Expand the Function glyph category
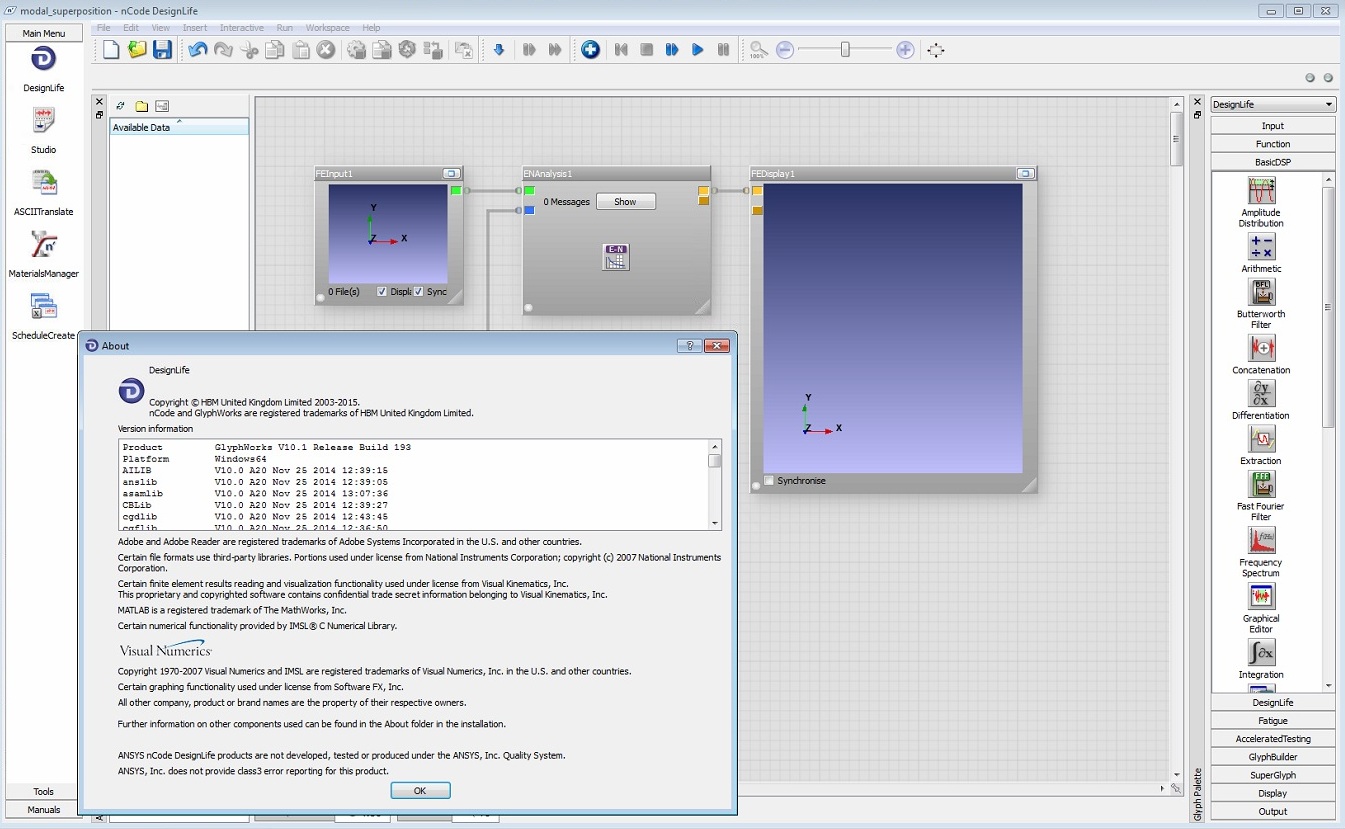 [1273, 144]
